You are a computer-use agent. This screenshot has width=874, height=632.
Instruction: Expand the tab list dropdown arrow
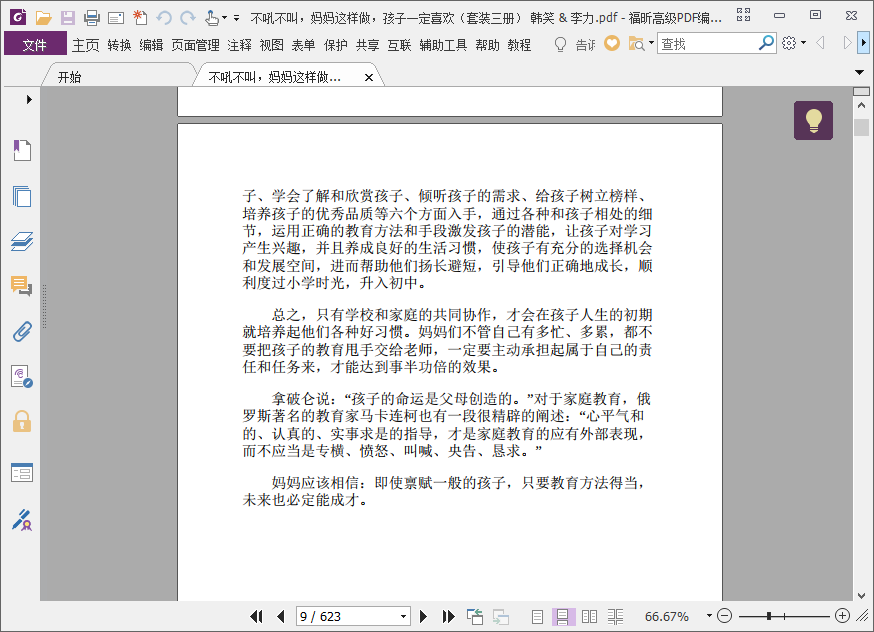click(859, 72)
